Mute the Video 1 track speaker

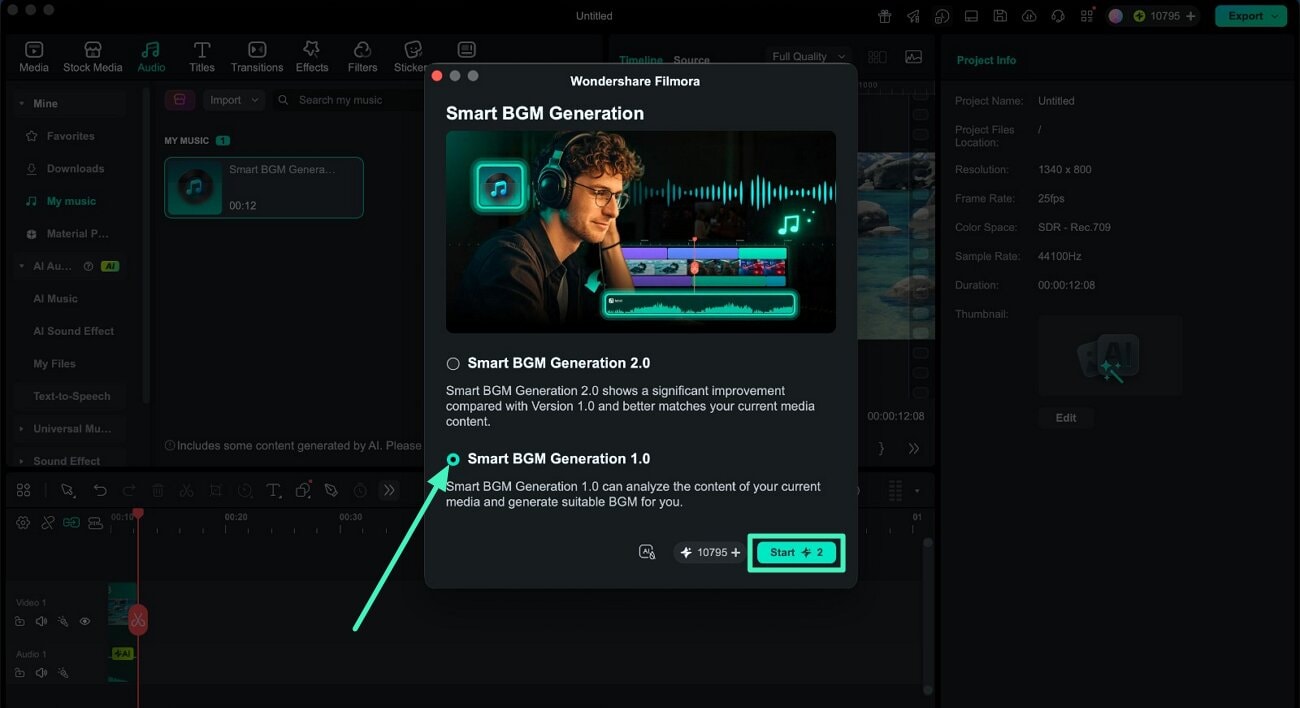pyautogui.click(x=41, y=621)
